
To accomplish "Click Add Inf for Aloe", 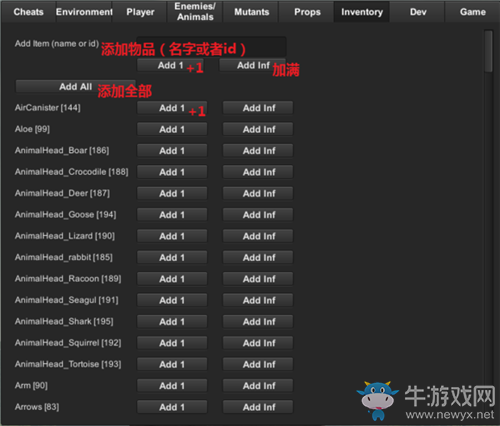I will [258, 129].
